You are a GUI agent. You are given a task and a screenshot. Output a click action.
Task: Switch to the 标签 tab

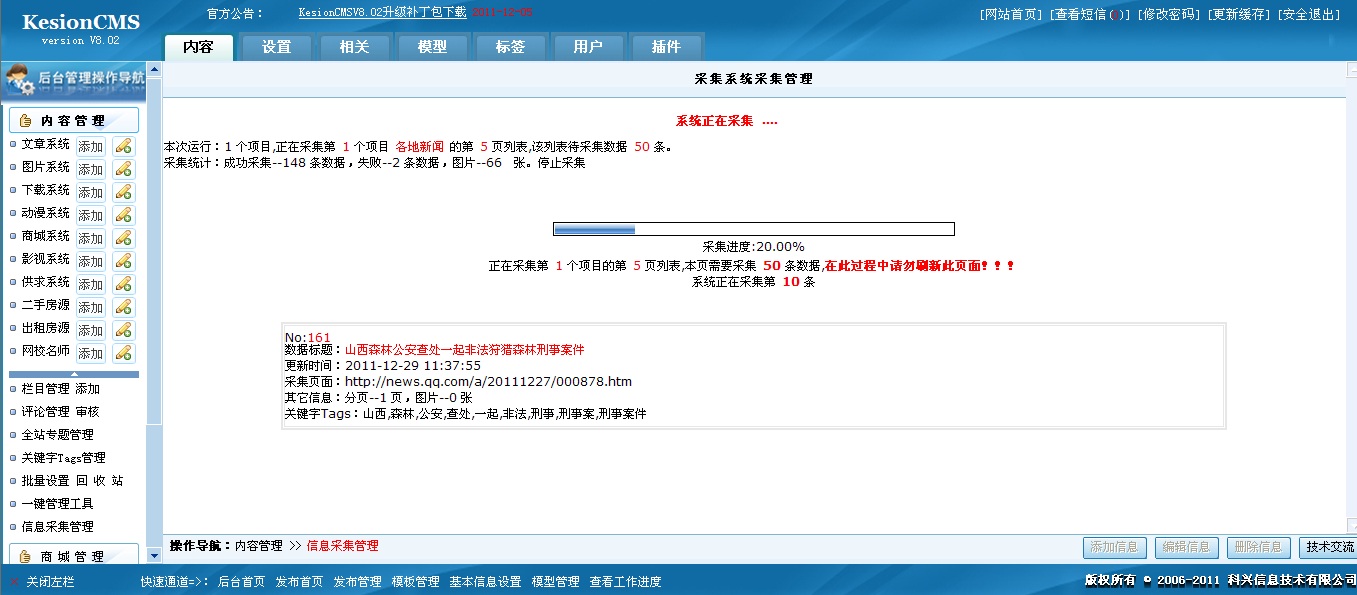coord(510,47)
